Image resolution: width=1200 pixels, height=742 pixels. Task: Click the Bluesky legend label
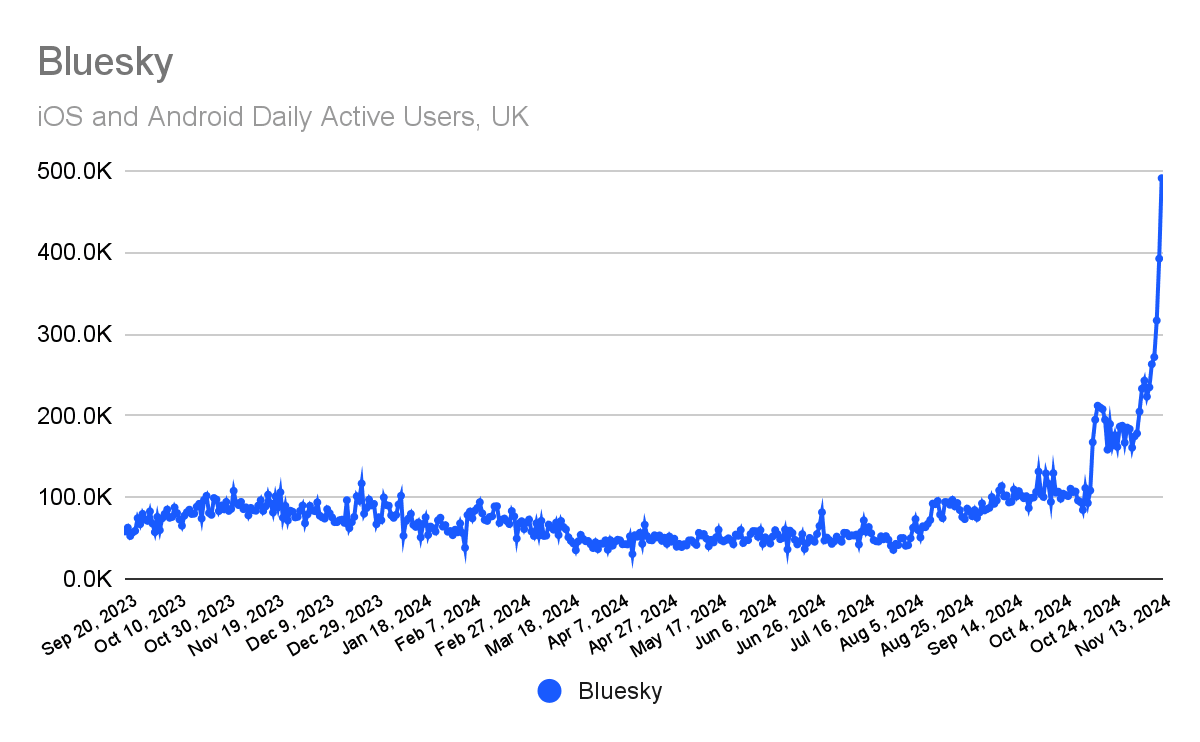620,691
